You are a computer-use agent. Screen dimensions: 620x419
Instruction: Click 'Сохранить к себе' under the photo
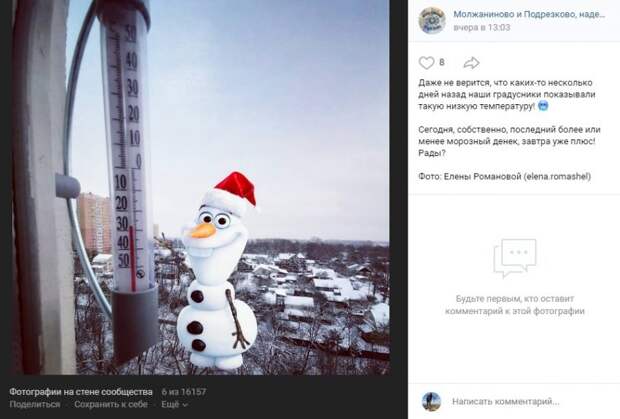point(111,404)
